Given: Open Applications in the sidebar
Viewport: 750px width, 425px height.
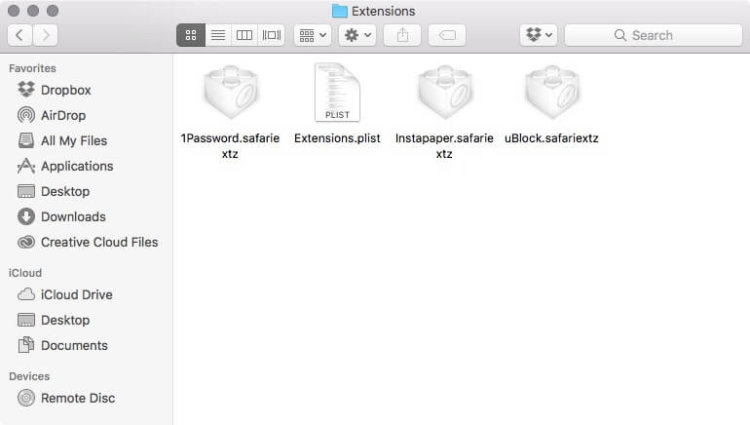Looking at the screenshot, I should coord(65,166).
